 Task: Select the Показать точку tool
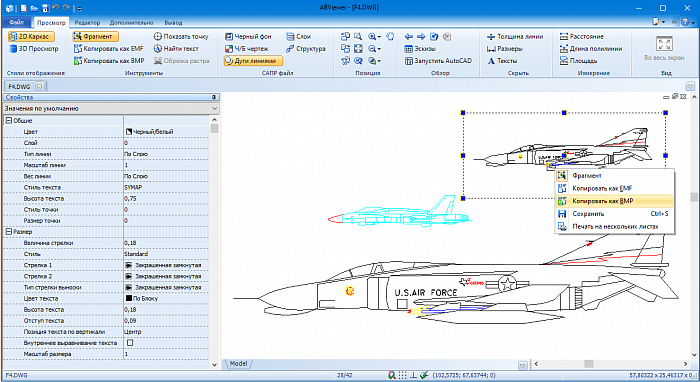pos(181,37)
